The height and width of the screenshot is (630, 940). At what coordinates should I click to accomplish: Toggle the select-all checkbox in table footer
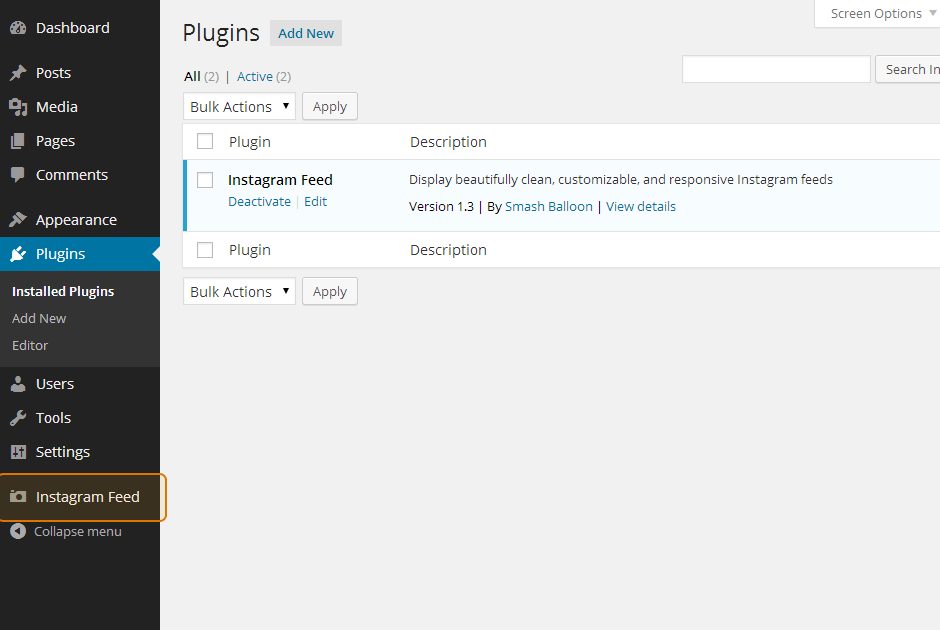(x=205, y=250)
